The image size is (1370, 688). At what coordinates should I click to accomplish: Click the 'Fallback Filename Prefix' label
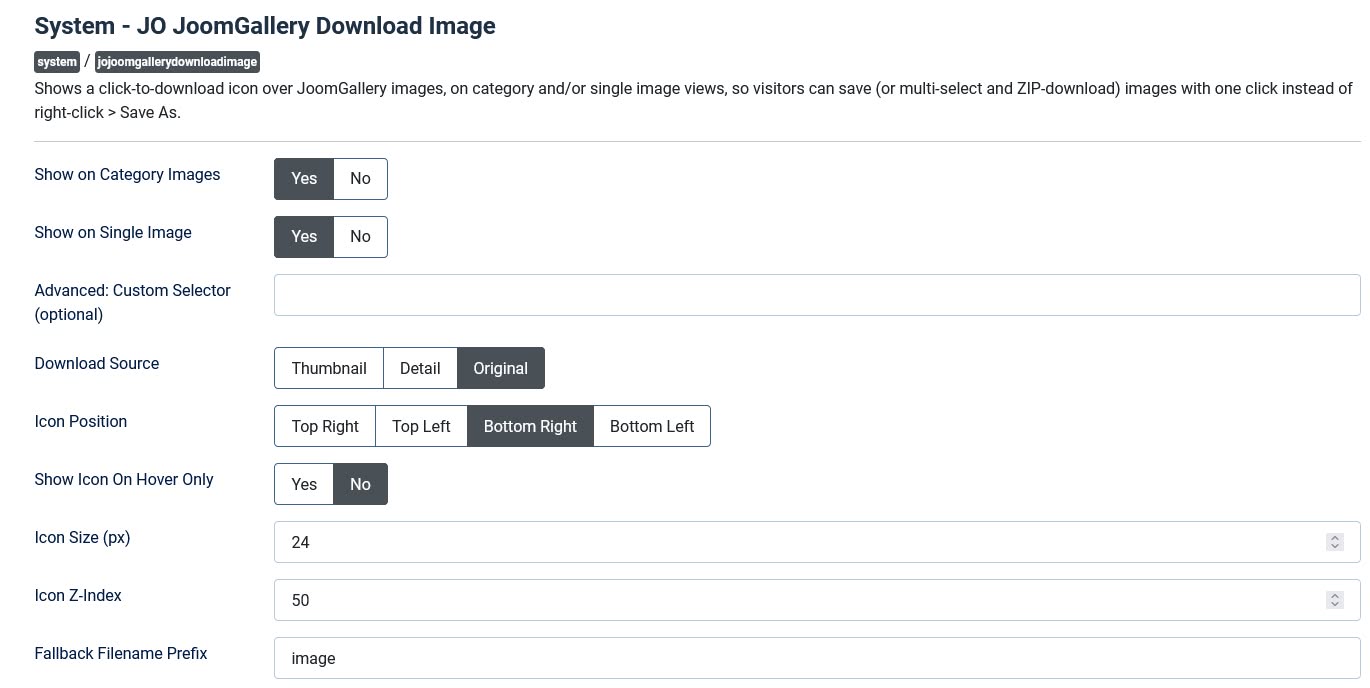pos(121,653)
